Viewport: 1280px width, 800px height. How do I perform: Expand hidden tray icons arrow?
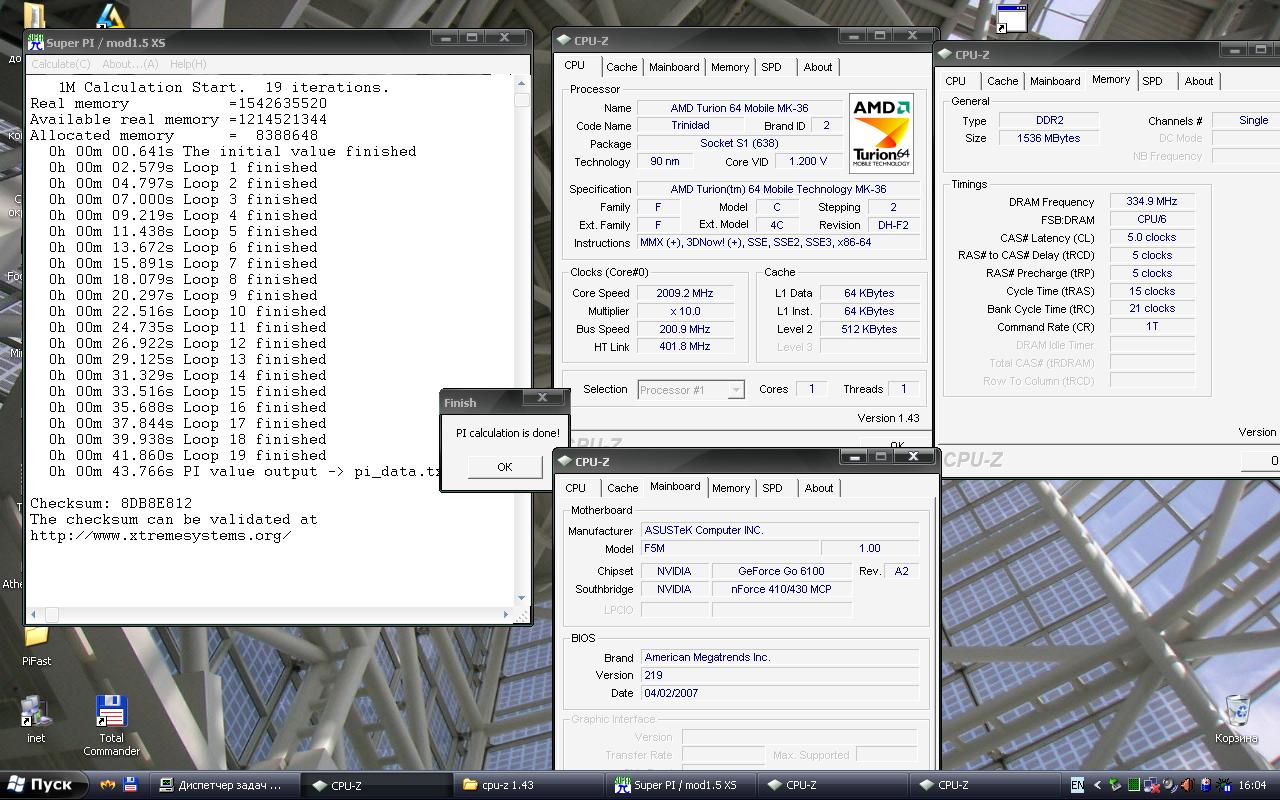[x=1097, y=785]
